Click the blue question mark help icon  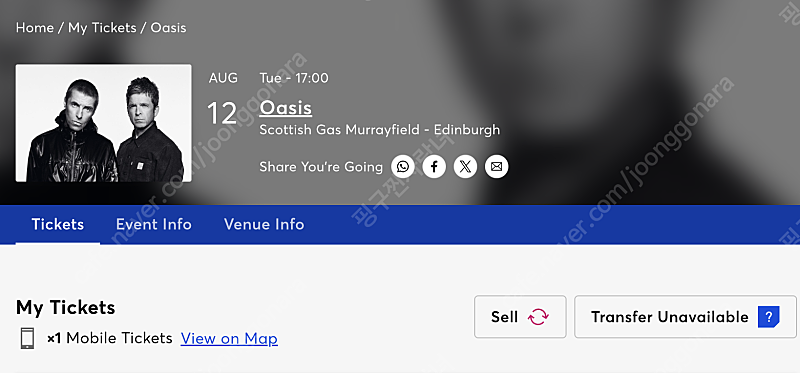768,317
